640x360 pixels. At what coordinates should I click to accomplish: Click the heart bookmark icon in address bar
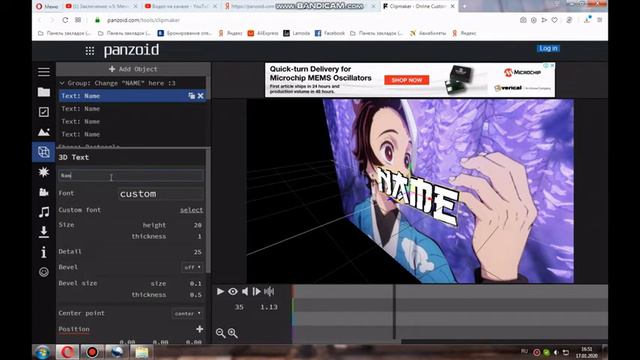click(554, 20)
